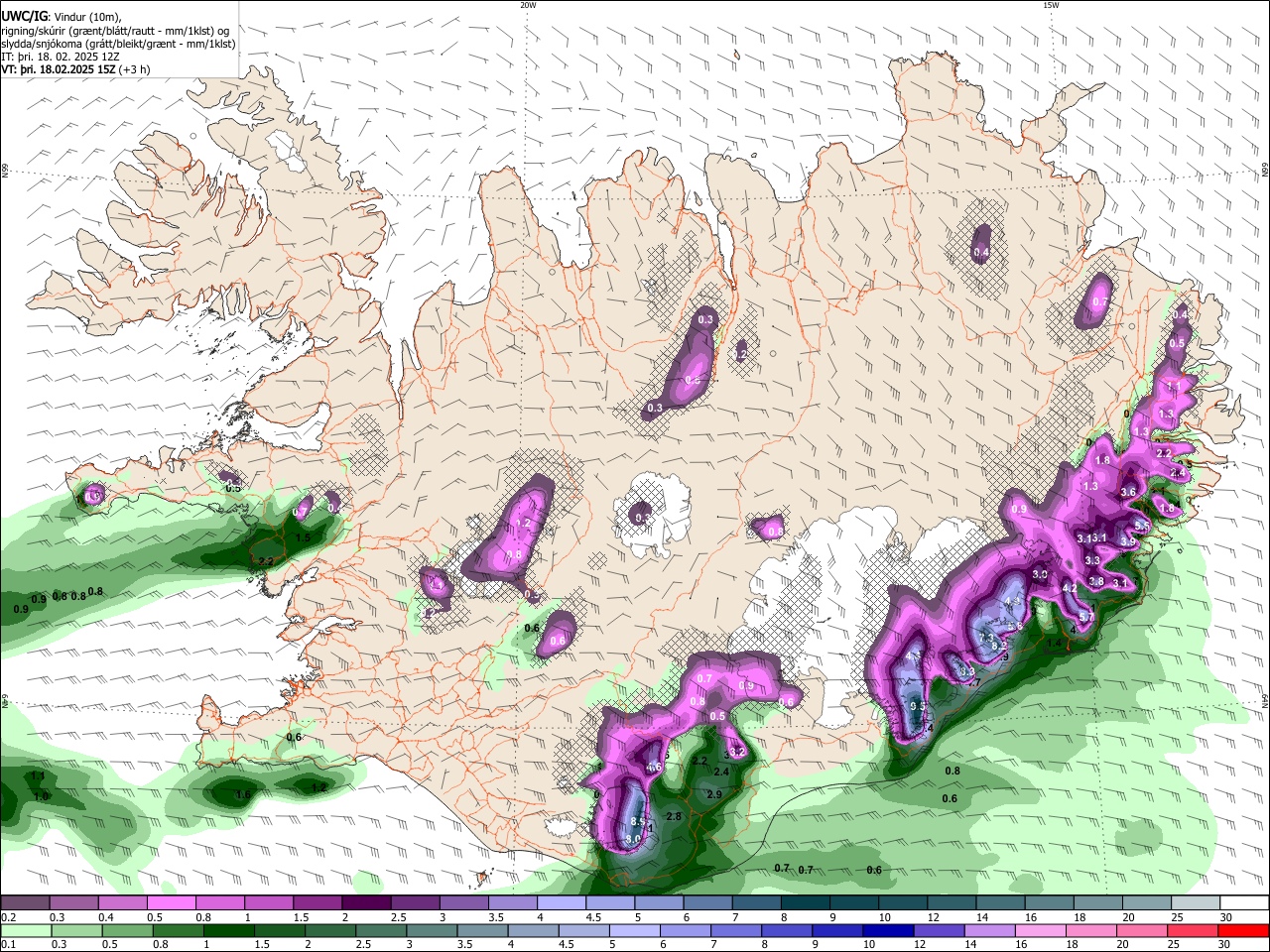The width and height of the screenshot is (1270, 952).
Task: Click the darkest purple 2 snow legend swatch
Action: [x=366, y=902]
